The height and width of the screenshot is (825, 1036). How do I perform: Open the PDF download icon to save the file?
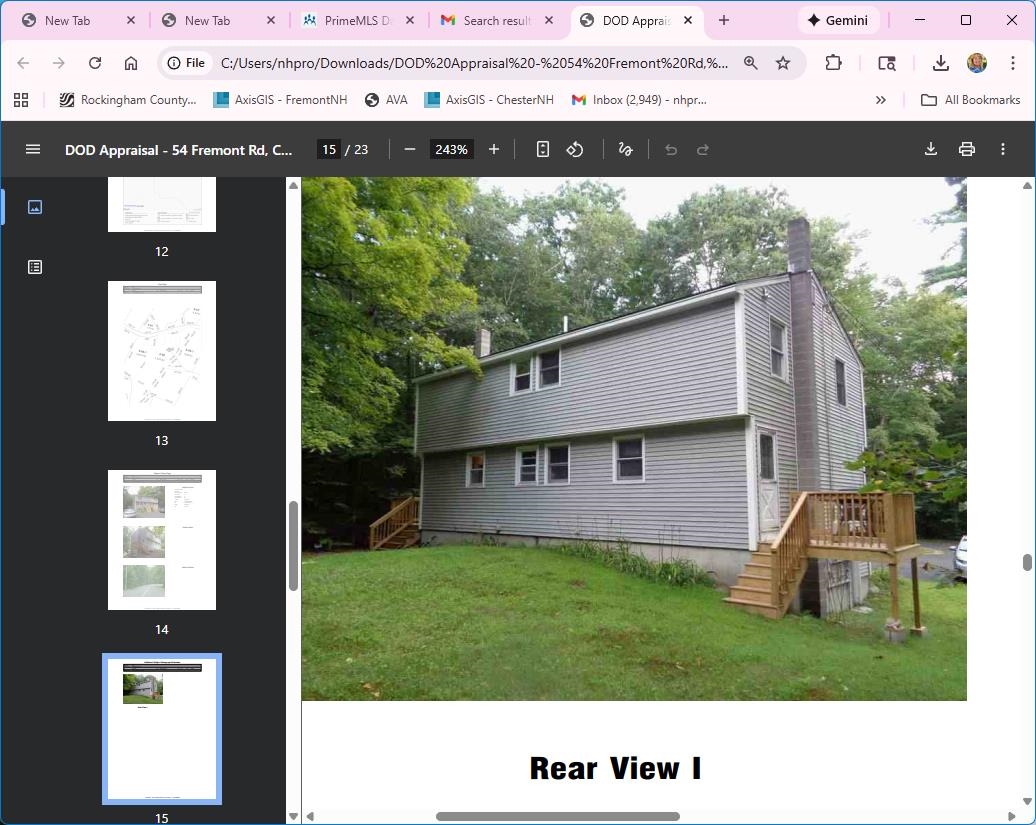pyautogui.click(x=930, y=149)
